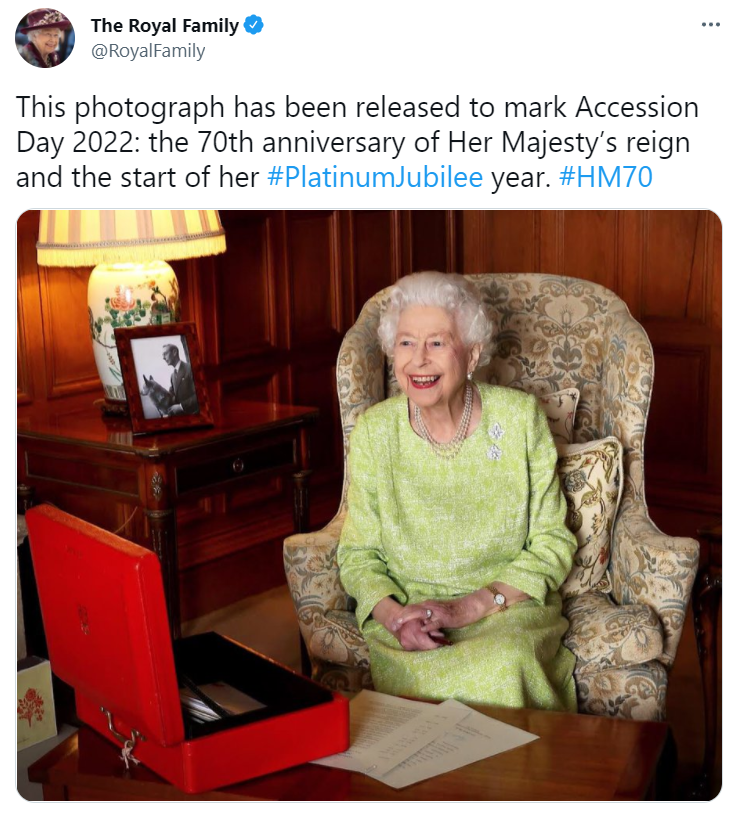
Task: Click the tweet text about Accession Day 2022
Action: 357,142
